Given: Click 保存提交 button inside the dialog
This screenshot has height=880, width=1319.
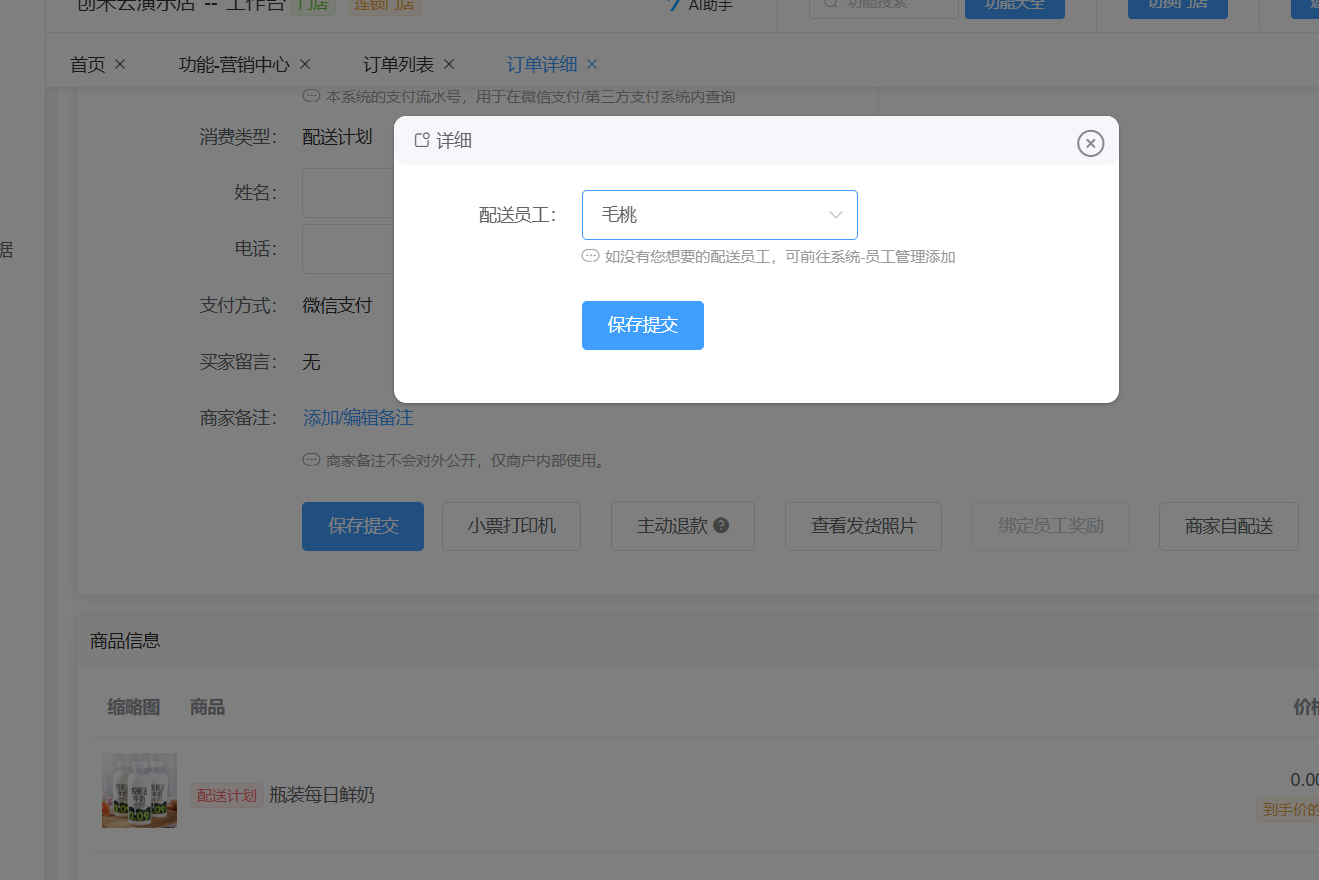Looking at the screenshot, I should 642,325.
